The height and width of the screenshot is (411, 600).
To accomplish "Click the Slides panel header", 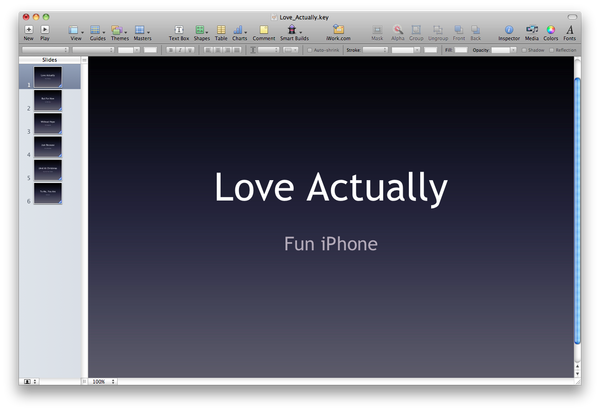I will coord(50,60).
